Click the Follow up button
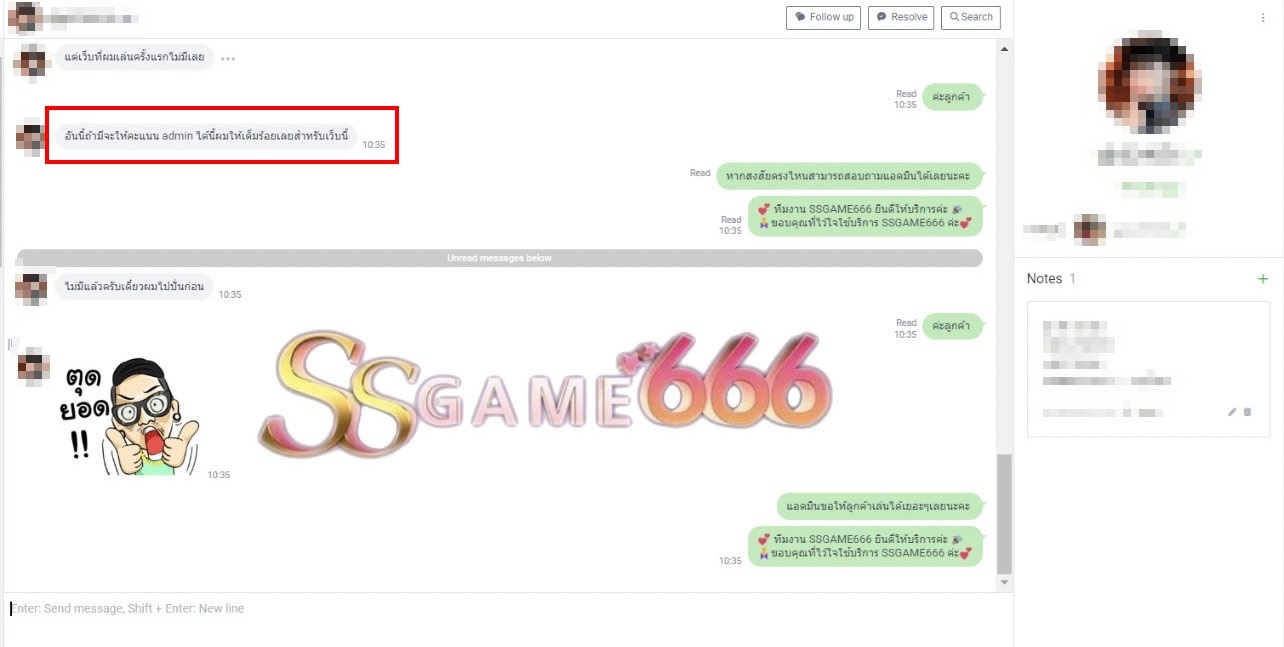 point(823,17)
